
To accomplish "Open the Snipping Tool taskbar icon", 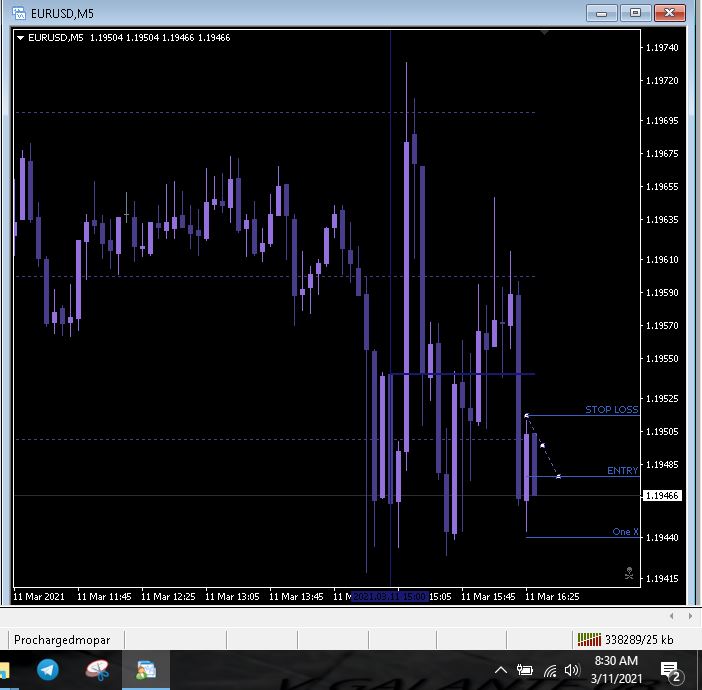I will tap(97, 670).
